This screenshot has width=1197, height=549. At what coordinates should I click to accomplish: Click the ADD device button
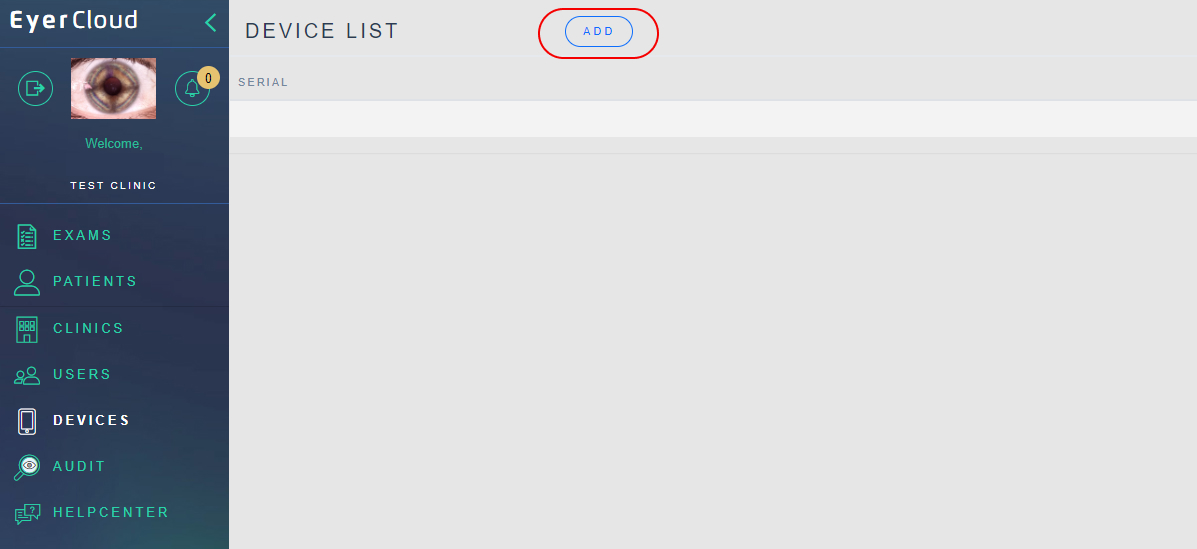[x=598, y=31]
